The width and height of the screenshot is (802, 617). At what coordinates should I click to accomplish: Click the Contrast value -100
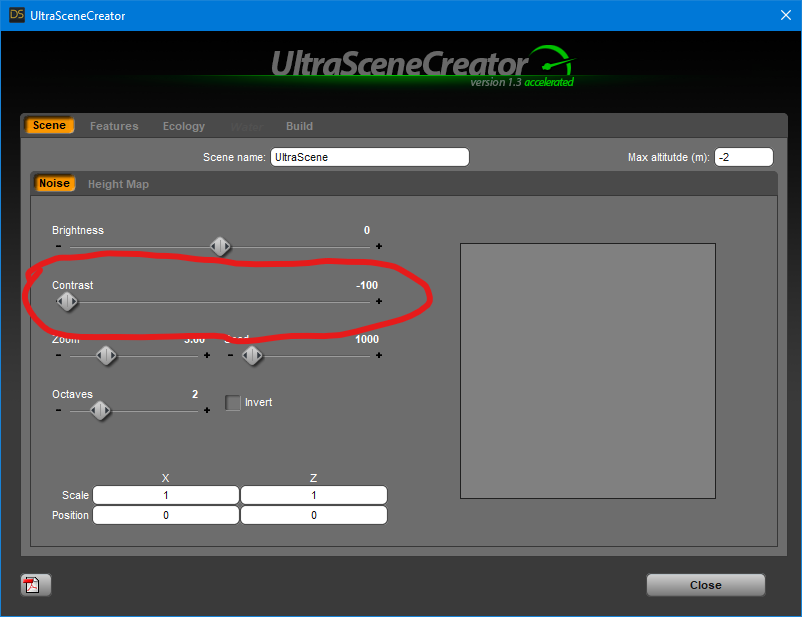(367, 285)
